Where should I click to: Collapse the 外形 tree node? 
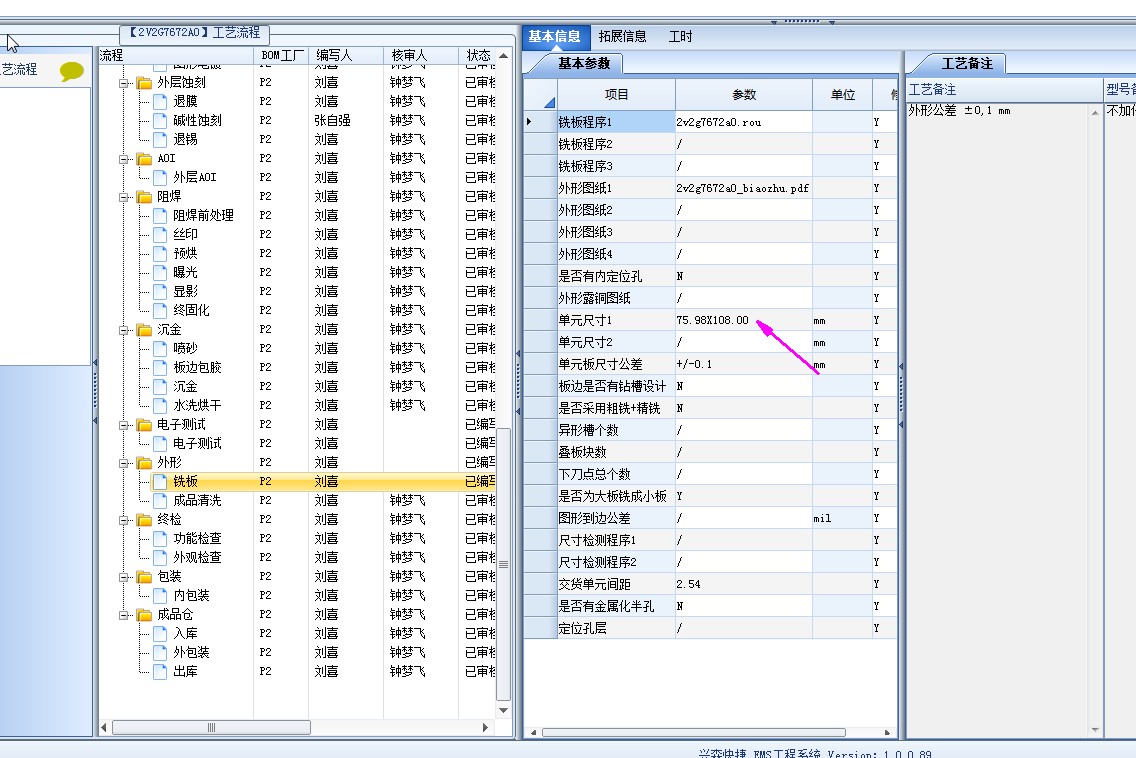(x=124, y=462)
